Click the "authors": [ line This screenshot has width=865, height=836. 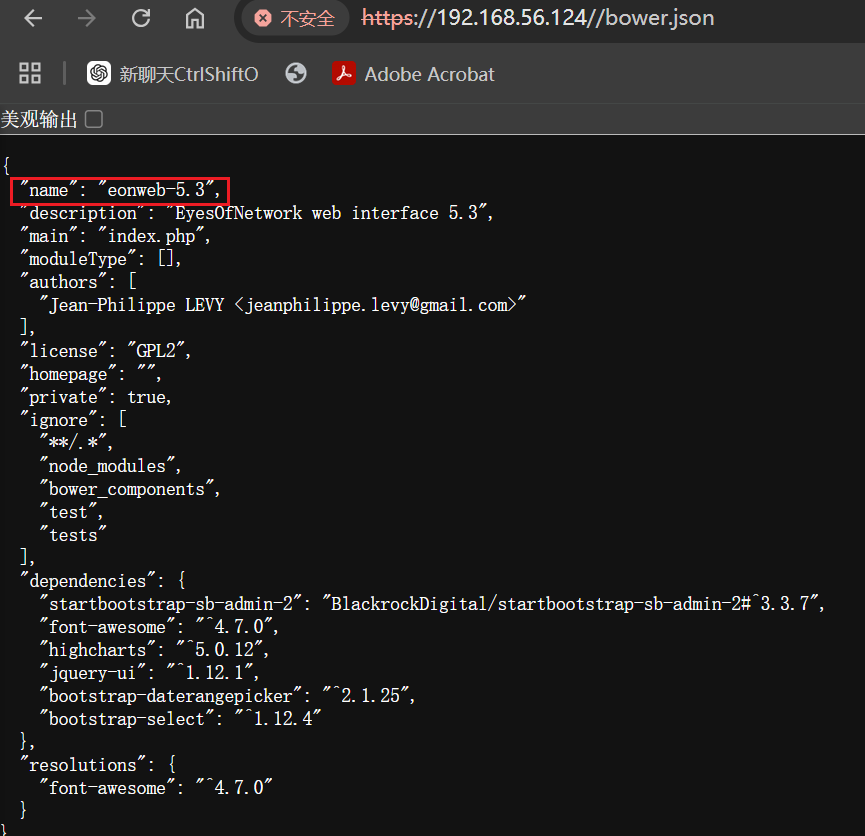click(78, 282)
